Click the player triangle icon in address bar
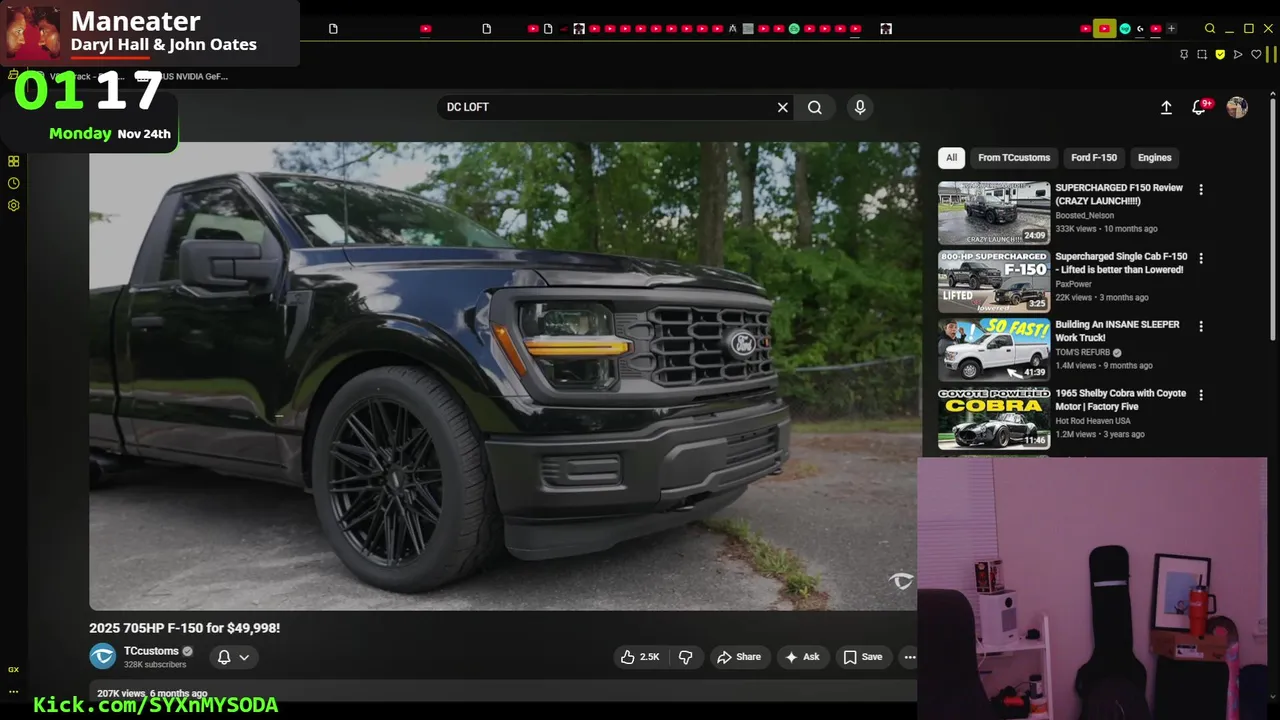The width and height of the screenshot is (1280, 720). click(x=1238, y=55)
